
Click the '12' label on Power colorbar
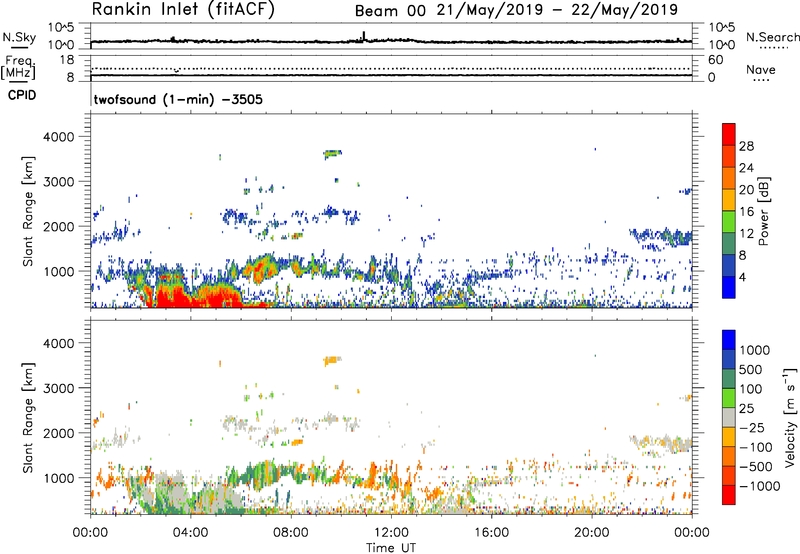click(x=746, y=234)
